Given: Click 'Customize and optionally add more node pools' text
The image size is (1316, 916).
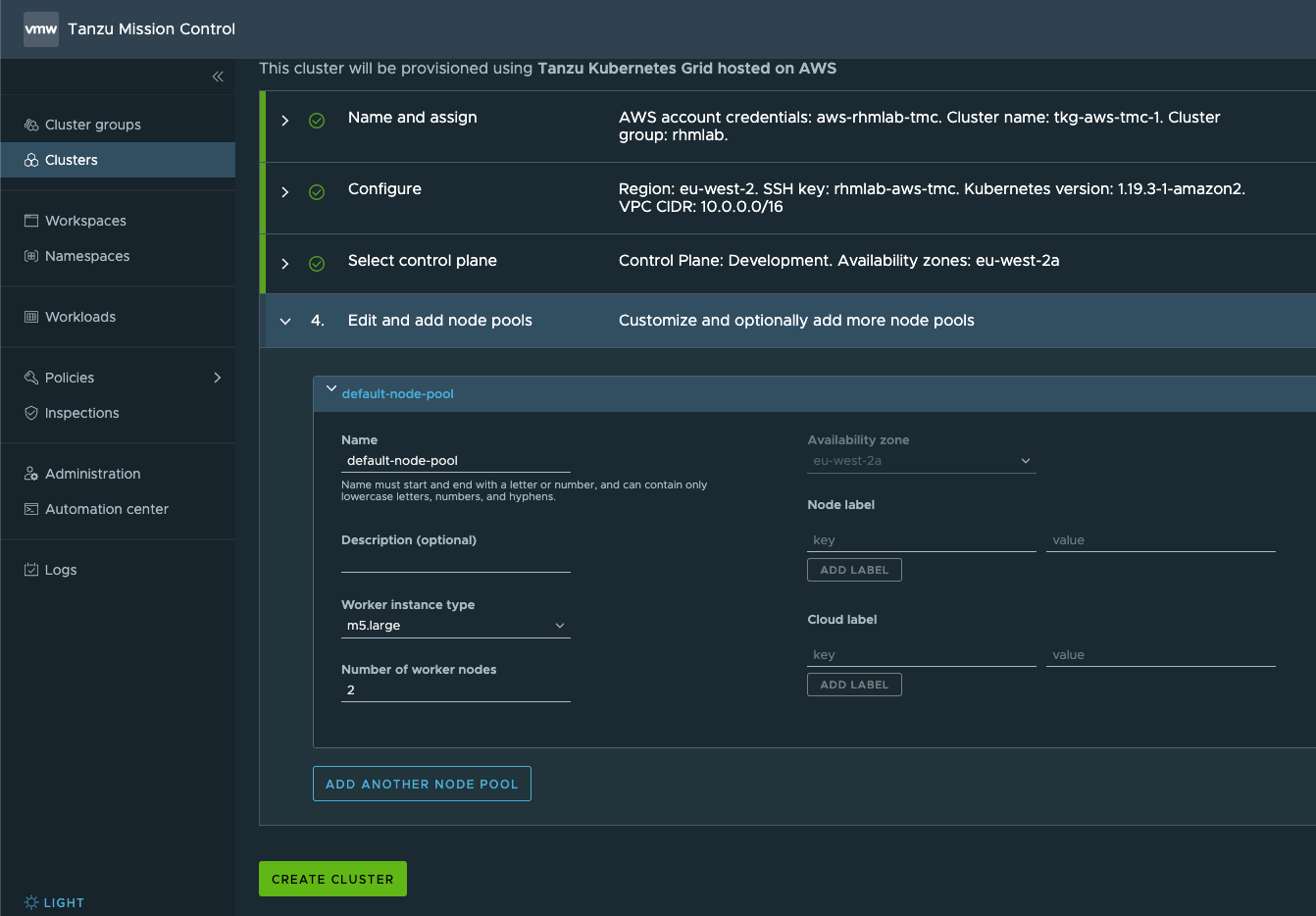Looking at the screenshot, I should pyautogui.click(x=796, y=321).
